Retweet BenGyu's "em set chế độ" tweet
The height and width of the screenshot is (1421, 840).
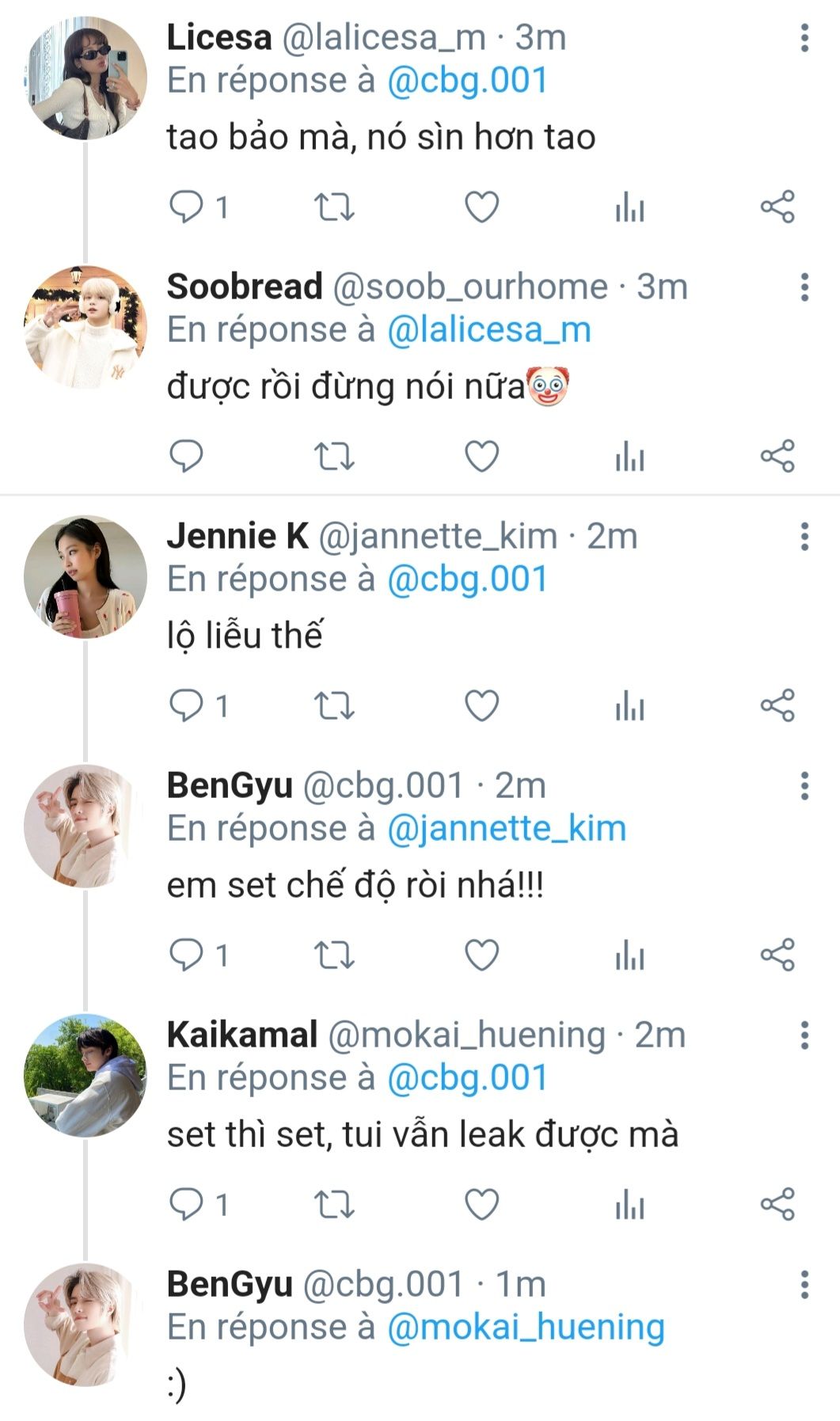334,955
